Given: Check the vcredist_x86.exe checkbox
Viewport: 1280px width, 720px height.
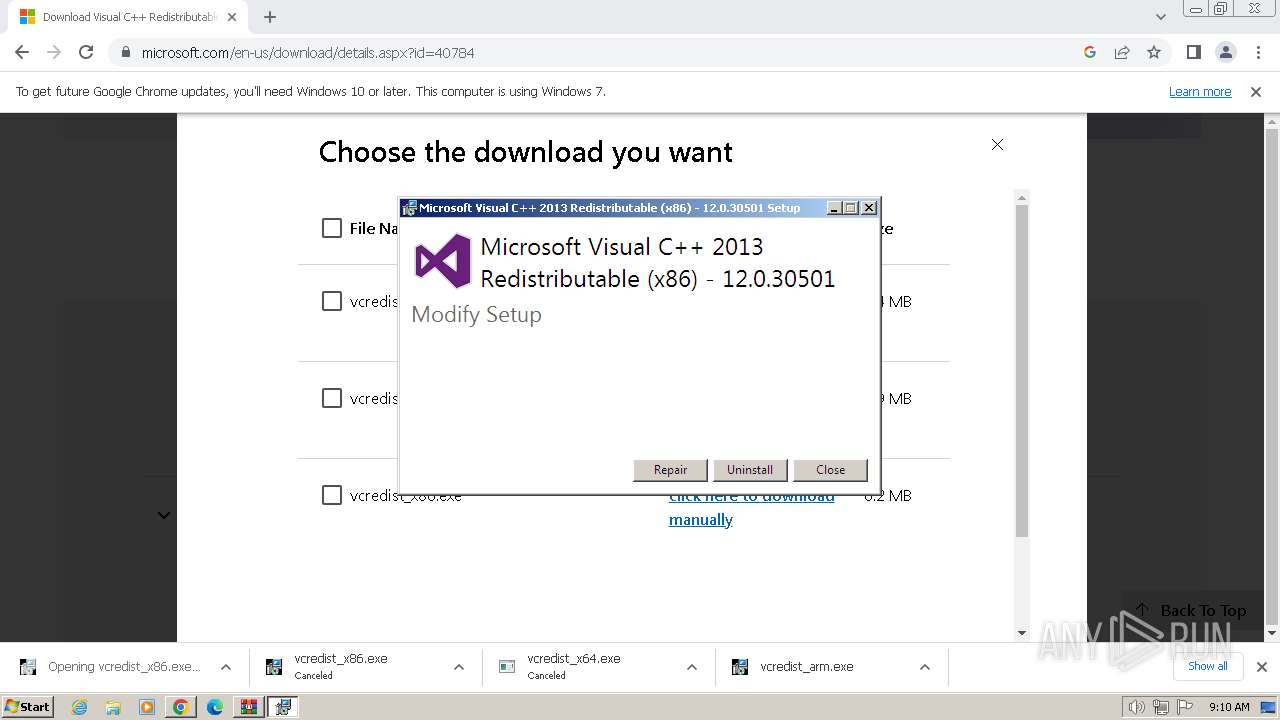Looking at the screenshot, I should (x=332, y=495).
